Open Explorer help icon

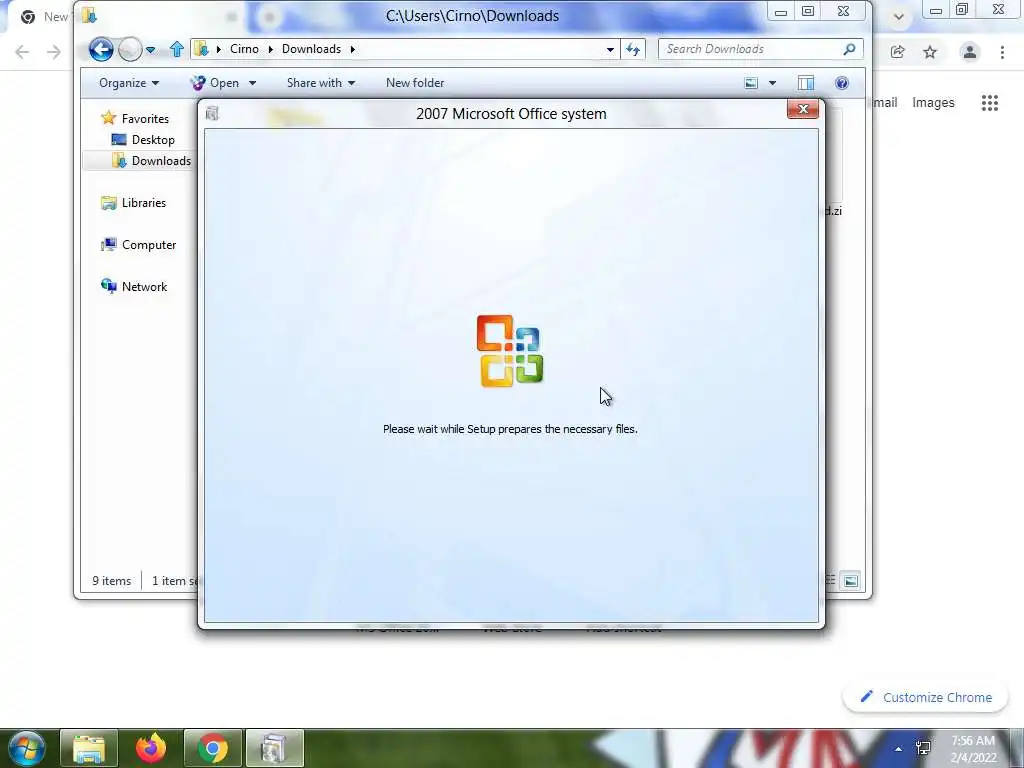842,83
